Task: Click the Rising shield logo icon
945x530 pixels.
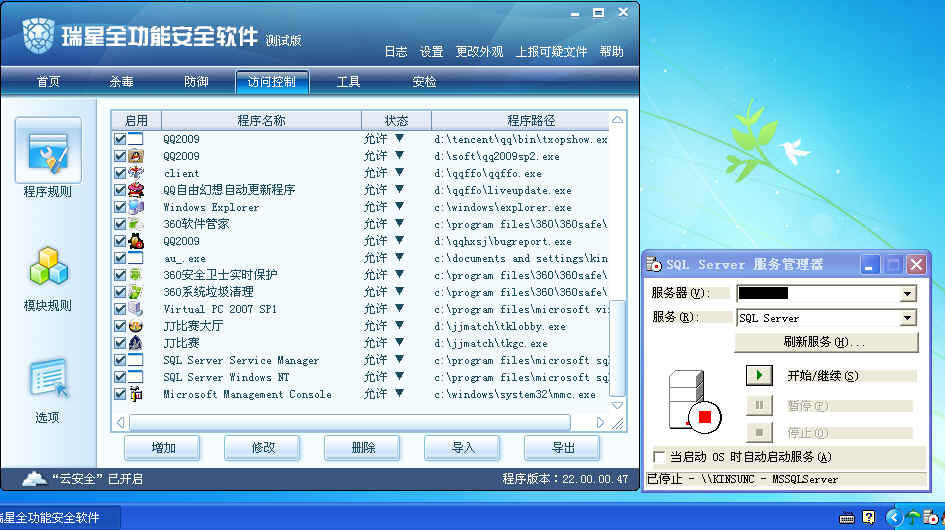Action: 39,35
